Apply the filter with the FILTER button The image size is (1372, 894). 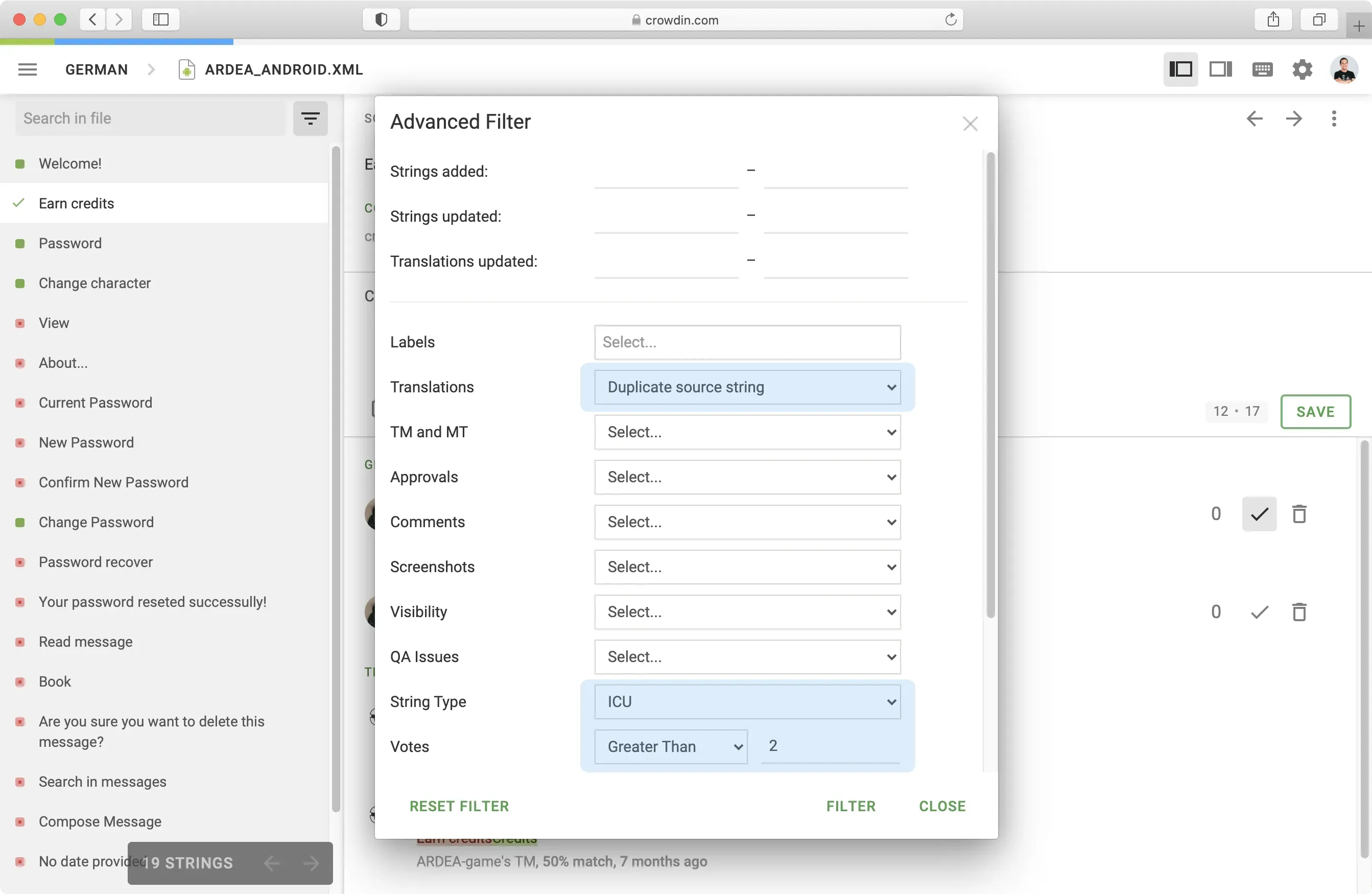tap(850, 806)
